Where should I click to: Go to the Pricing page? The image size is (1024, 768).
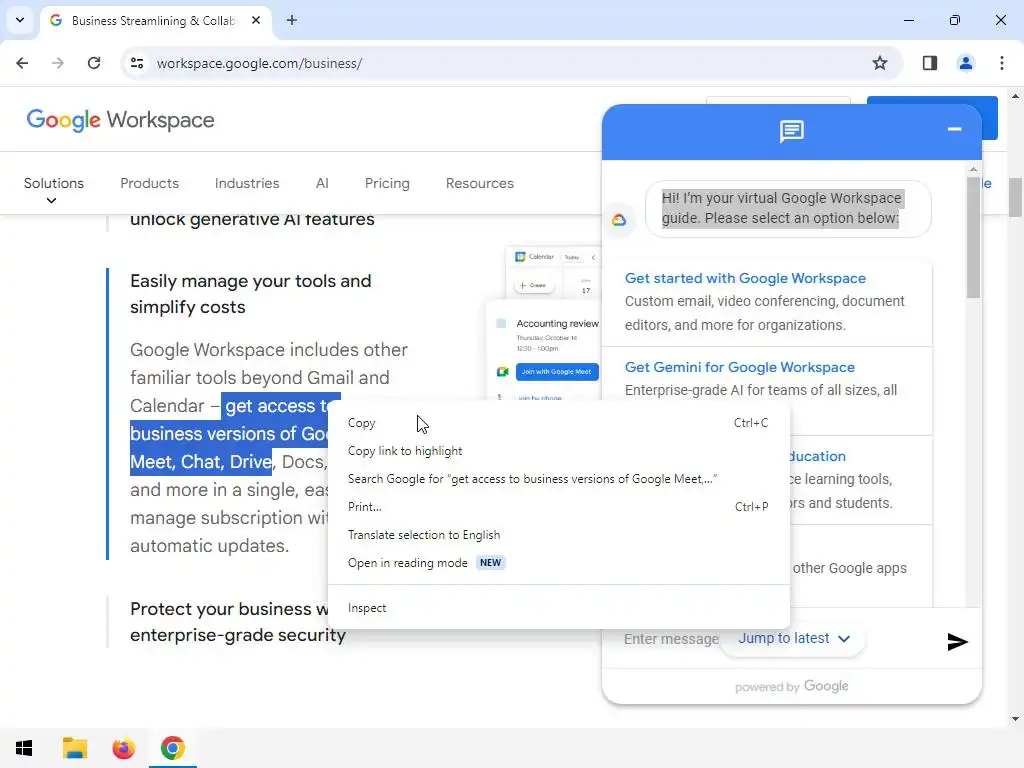[x=387, y=184]
